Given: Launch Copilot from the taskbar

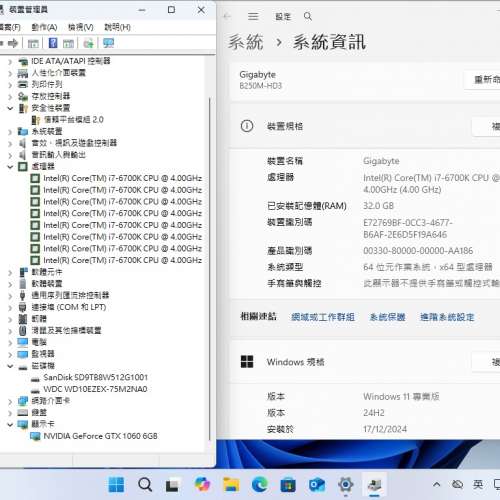Looking at the screenshot, I should 202,484.
